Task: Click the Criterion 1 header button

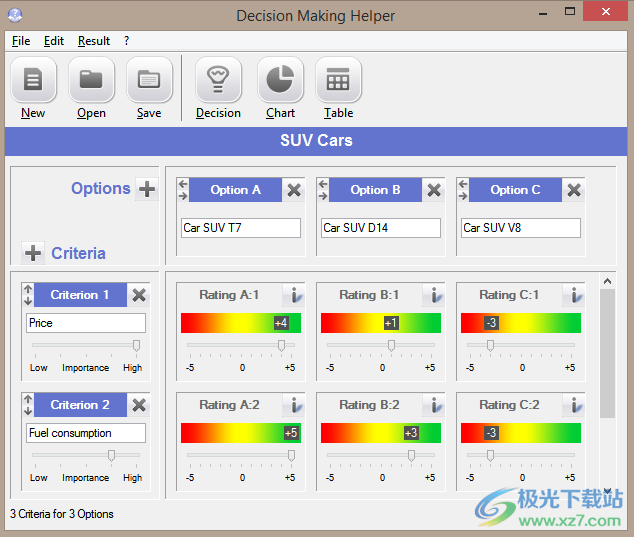Action: pyautogui.click(x=80, y=295)
